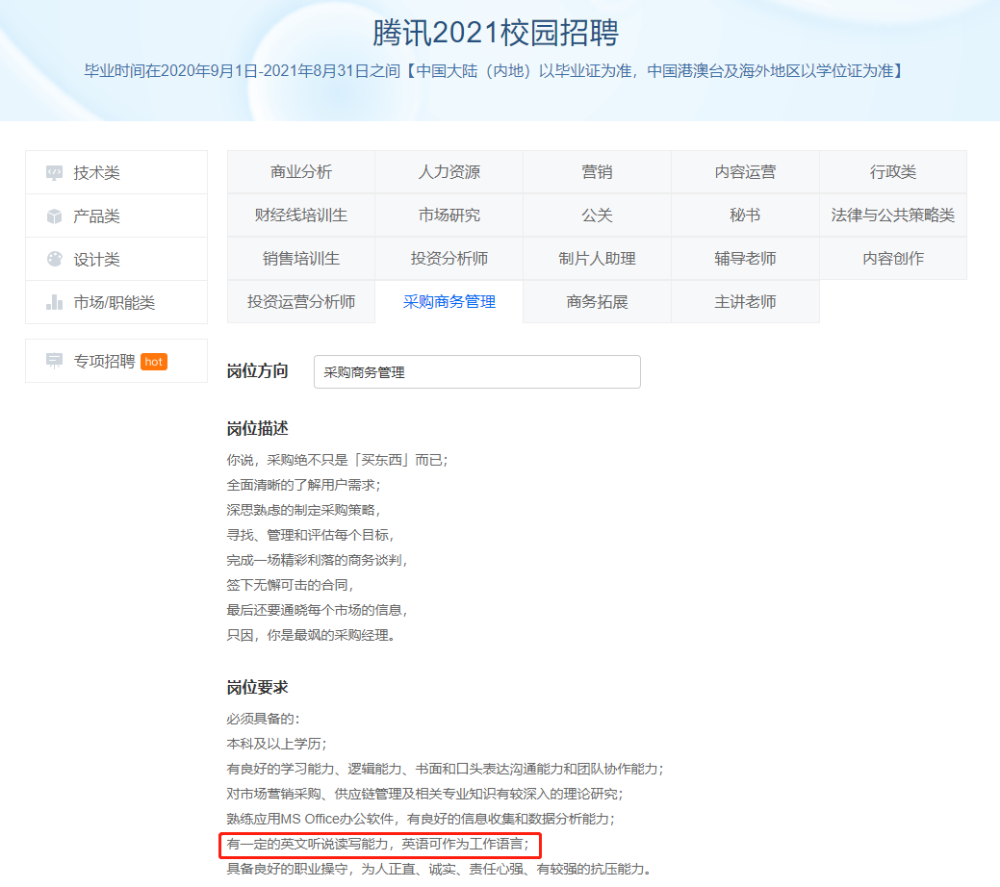Click the requirement 有良好的学习能力、逻辑能力

pos(445,769)
